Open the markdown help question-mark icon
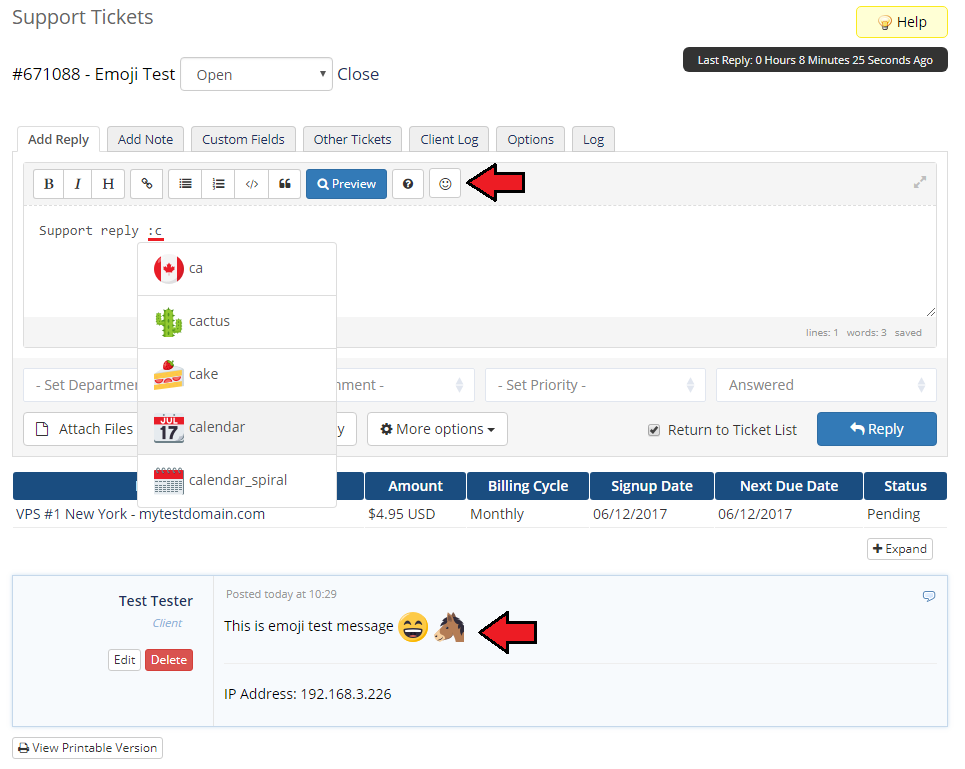This screenshot has height=769, width=965. pos(408,184)
